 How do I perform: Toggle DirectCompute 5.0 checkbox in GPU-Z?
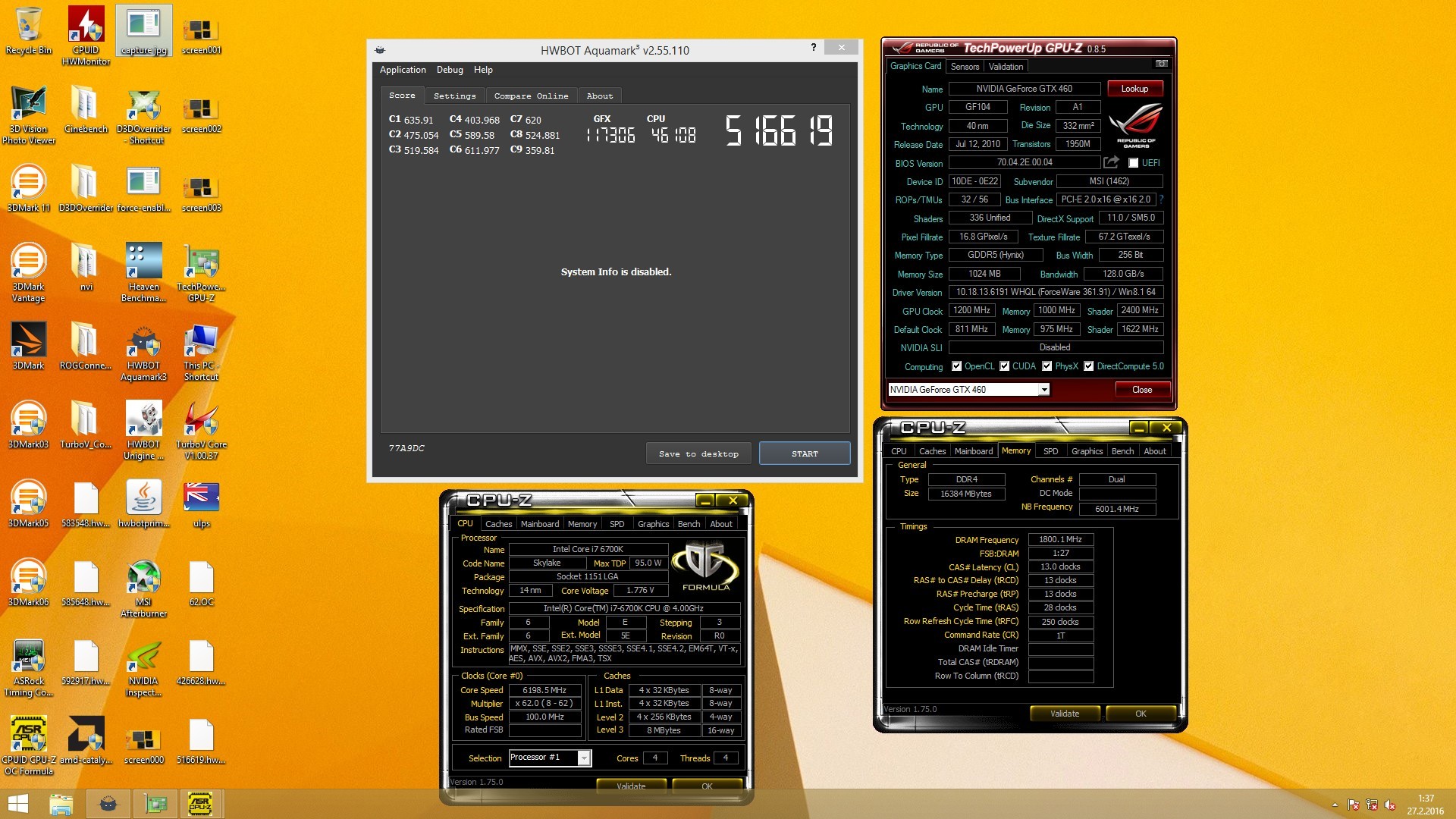[1088, 366]
